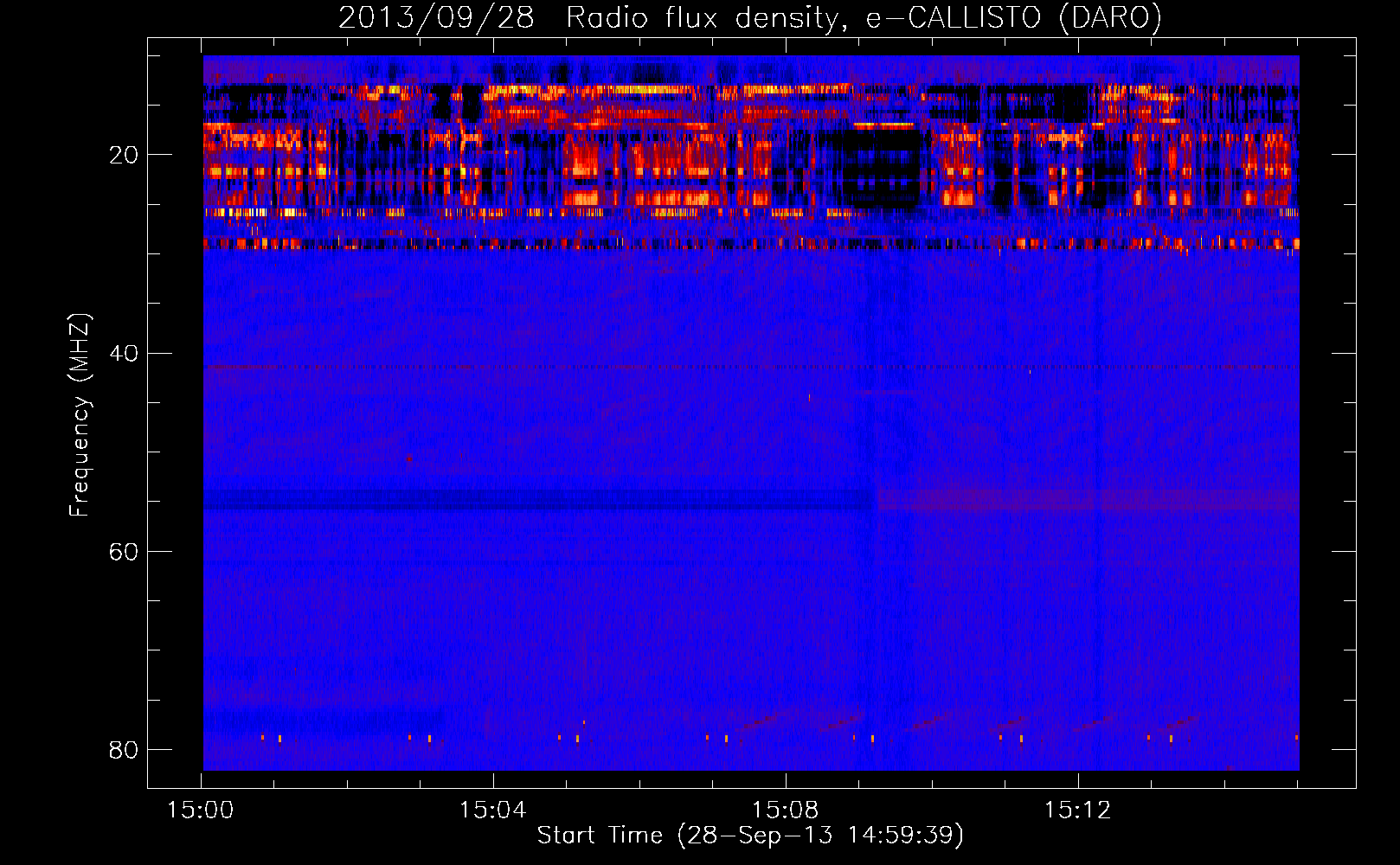
Task: Select the 15:08 time tick label
Action: [785, 811]
